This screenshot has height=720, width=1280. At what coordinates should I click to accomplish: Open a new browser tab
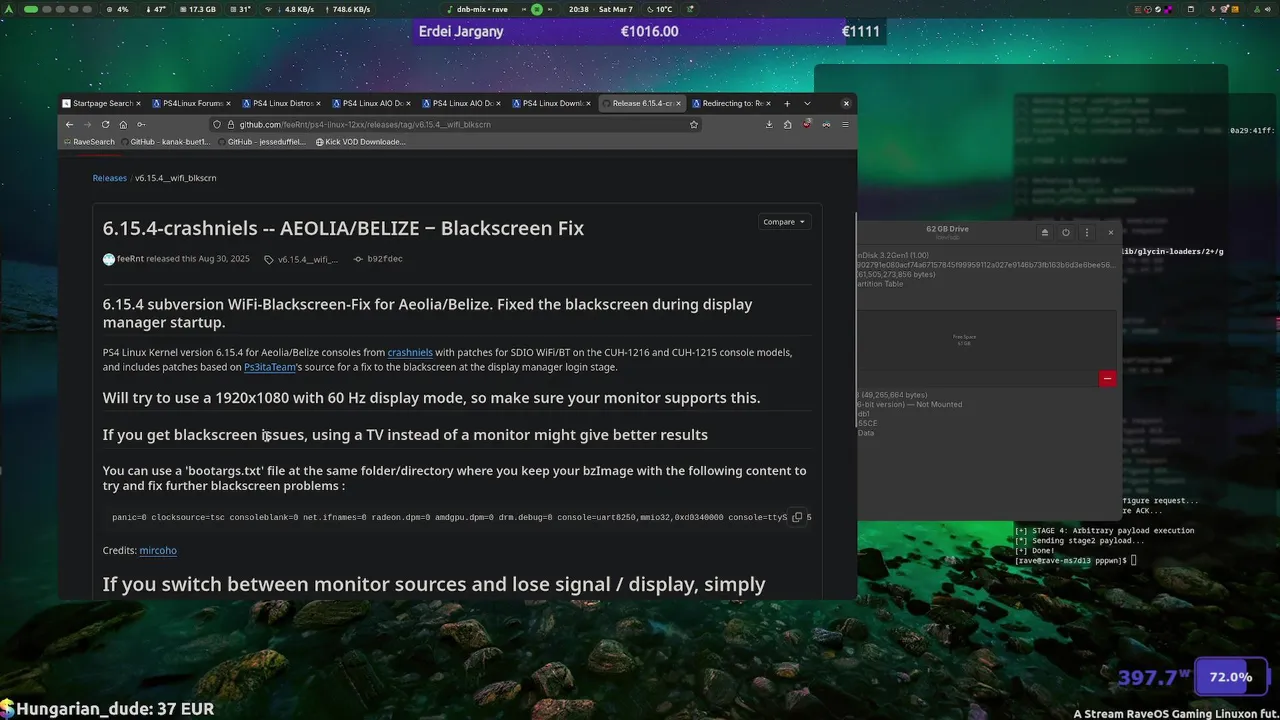pos(787,103)
